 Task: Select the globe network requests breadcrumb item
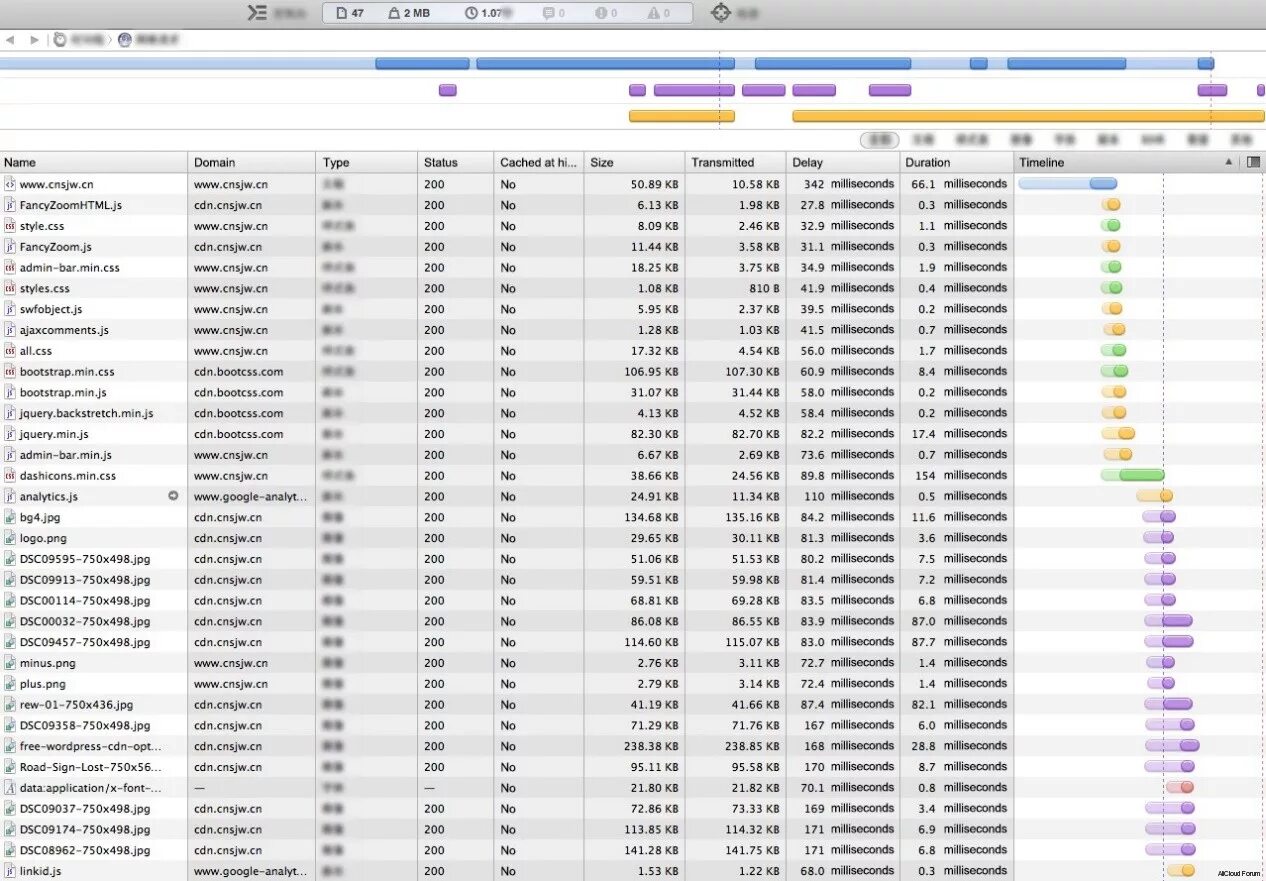[148, 40]
